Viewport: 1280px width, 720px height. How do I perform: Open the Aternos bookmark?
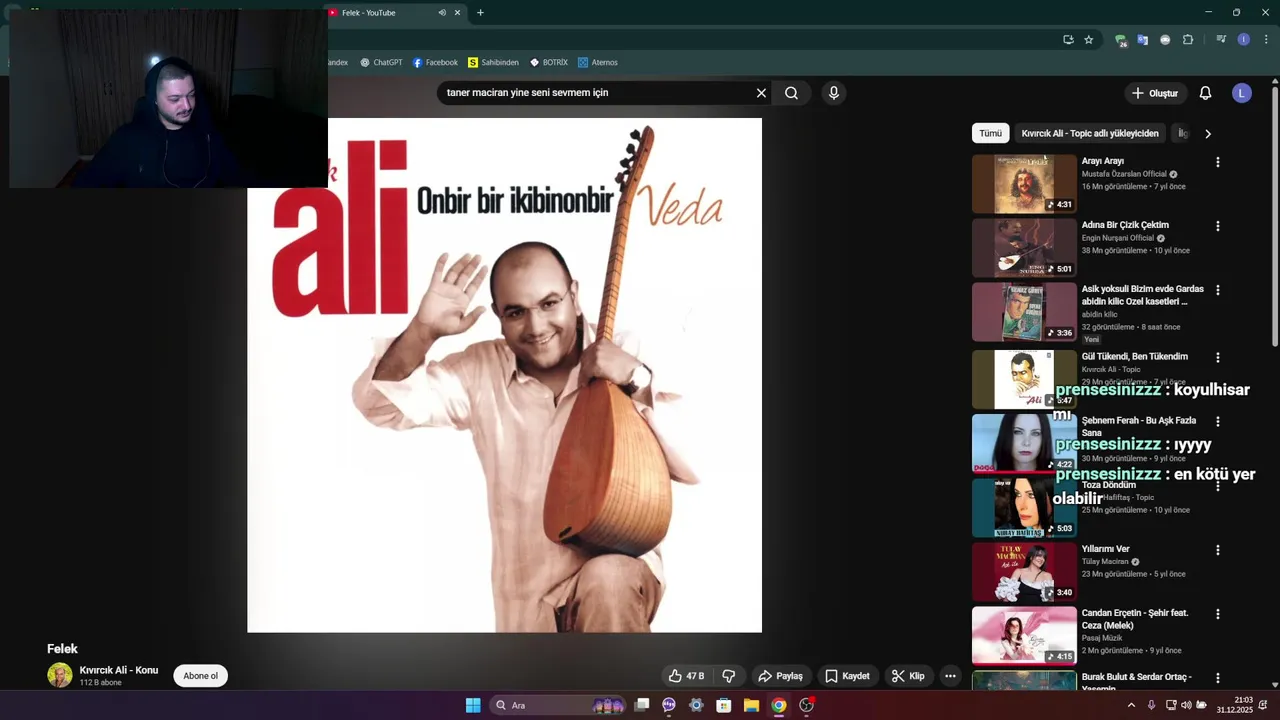597,62
